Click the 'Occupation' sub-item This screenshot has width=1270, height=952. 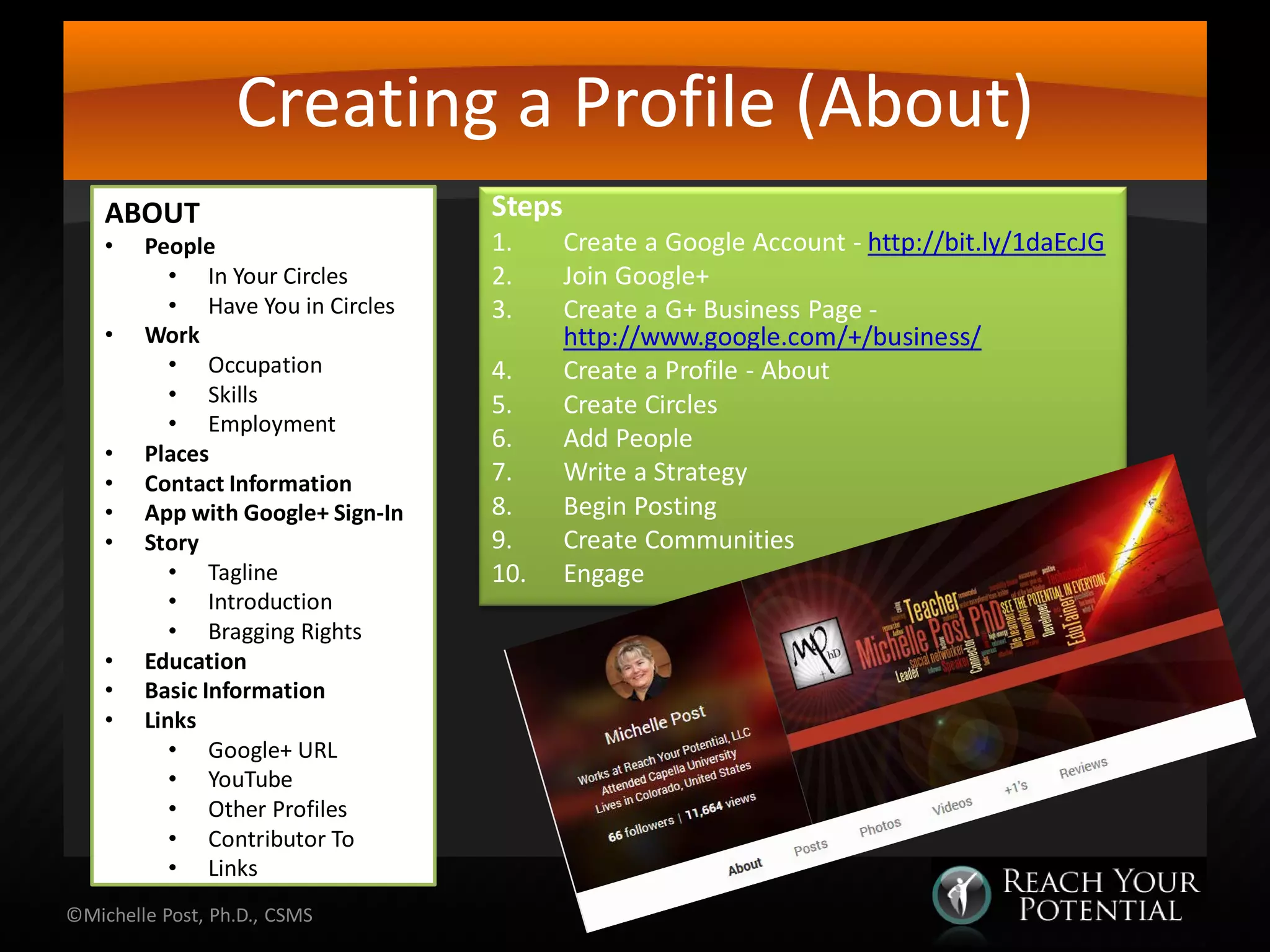[x=265, y=365]
